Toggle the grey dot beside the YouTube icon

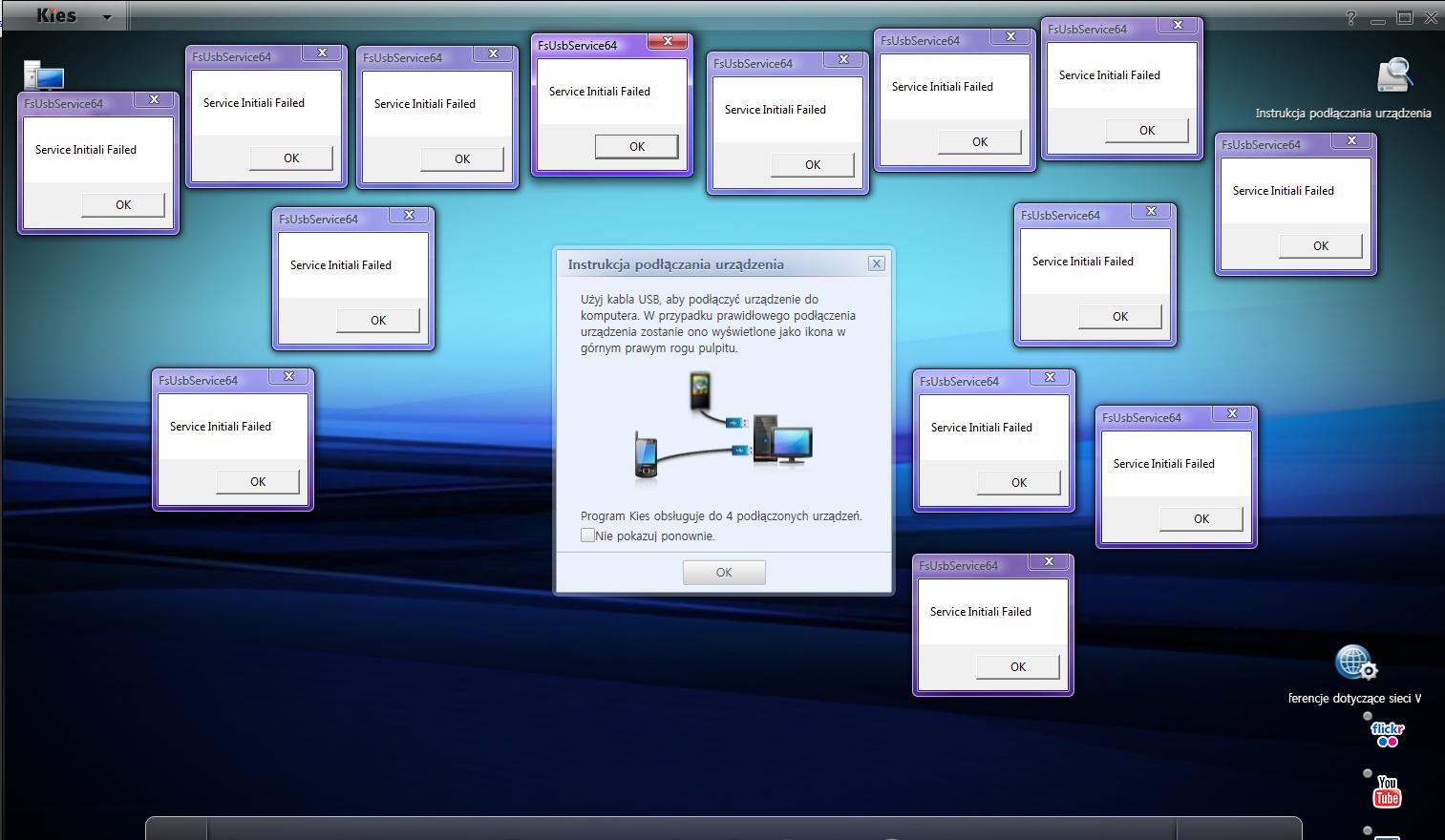[1368, 773]
